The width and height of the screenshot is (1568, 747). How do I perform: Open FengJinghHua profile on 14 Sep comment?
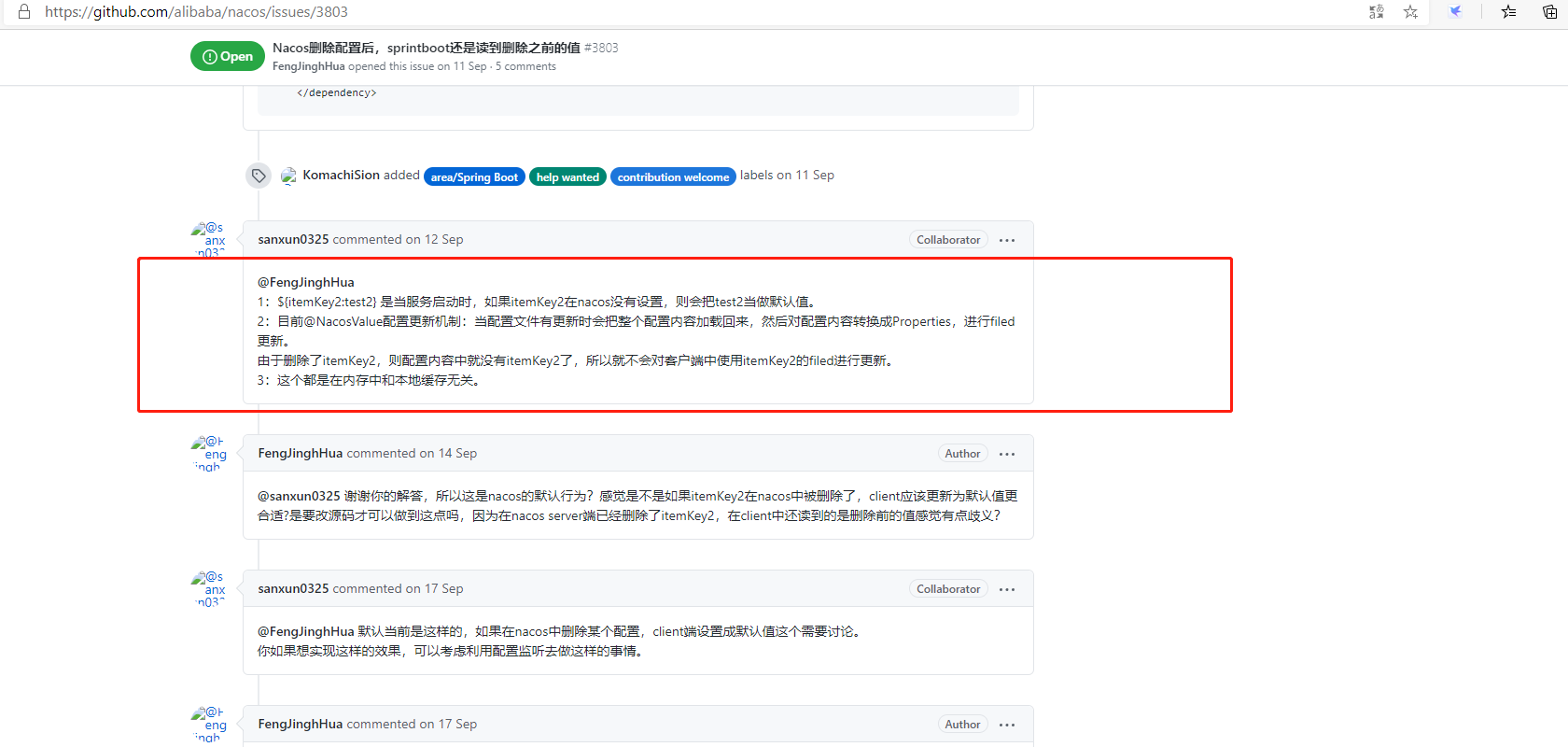tap(301, 453)
